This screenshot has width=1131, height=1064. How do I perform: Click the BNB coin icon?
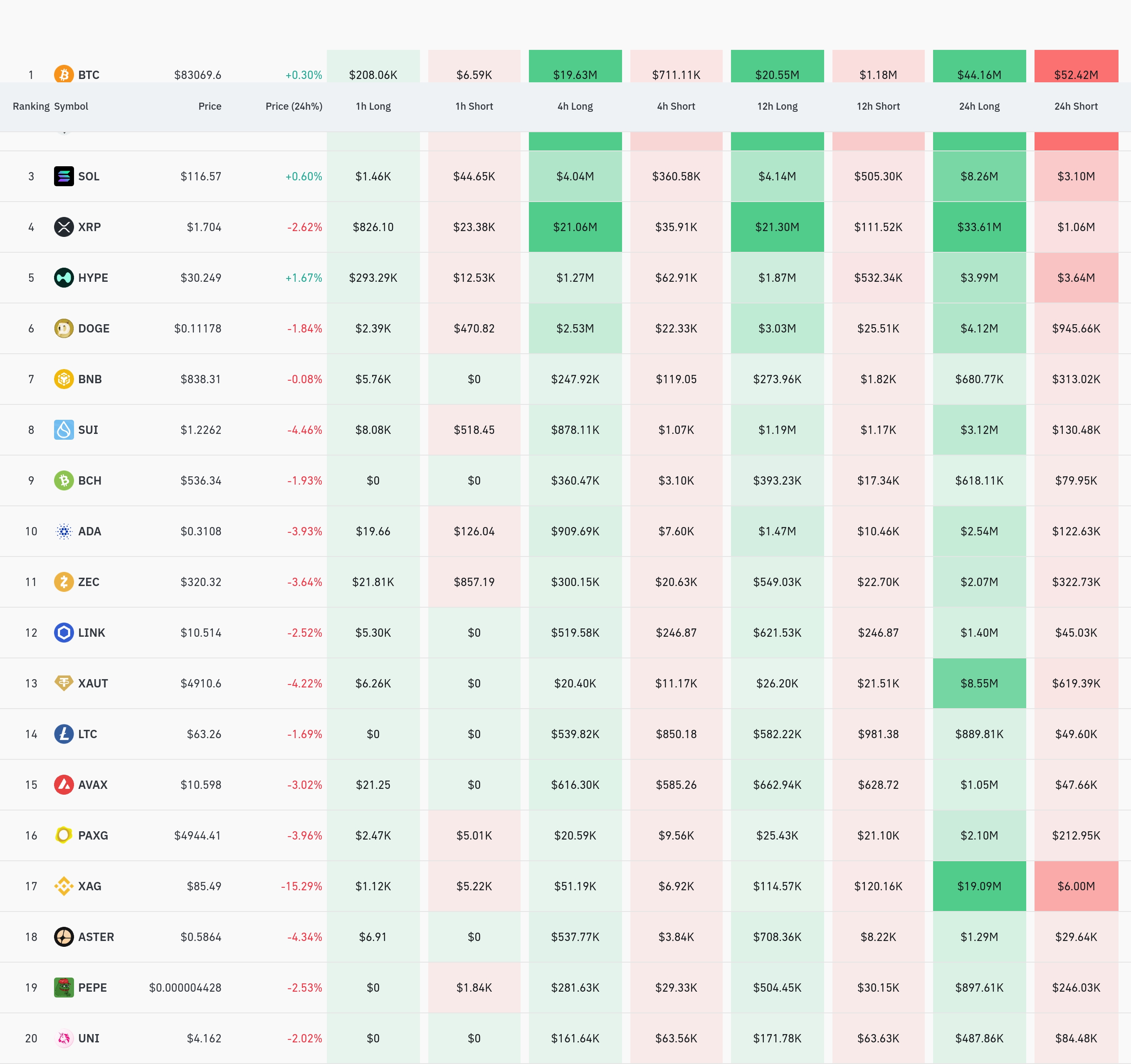point(64,379)
